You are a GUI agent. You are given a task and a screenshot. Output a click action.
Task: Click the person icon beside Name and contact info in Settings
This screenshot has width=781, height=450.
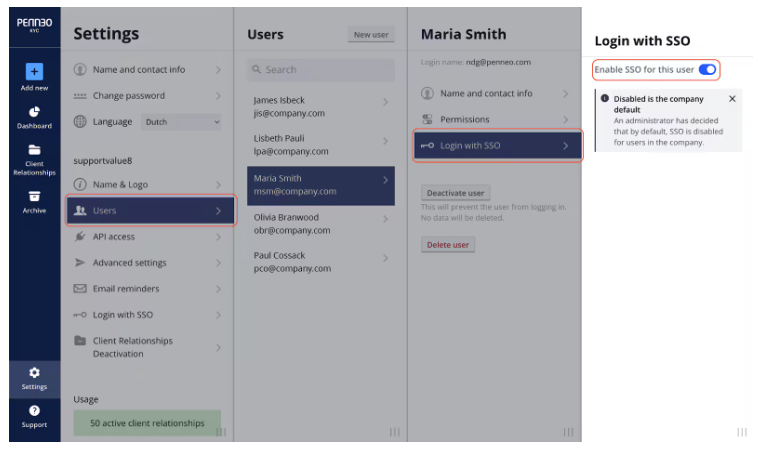(80, 69)
